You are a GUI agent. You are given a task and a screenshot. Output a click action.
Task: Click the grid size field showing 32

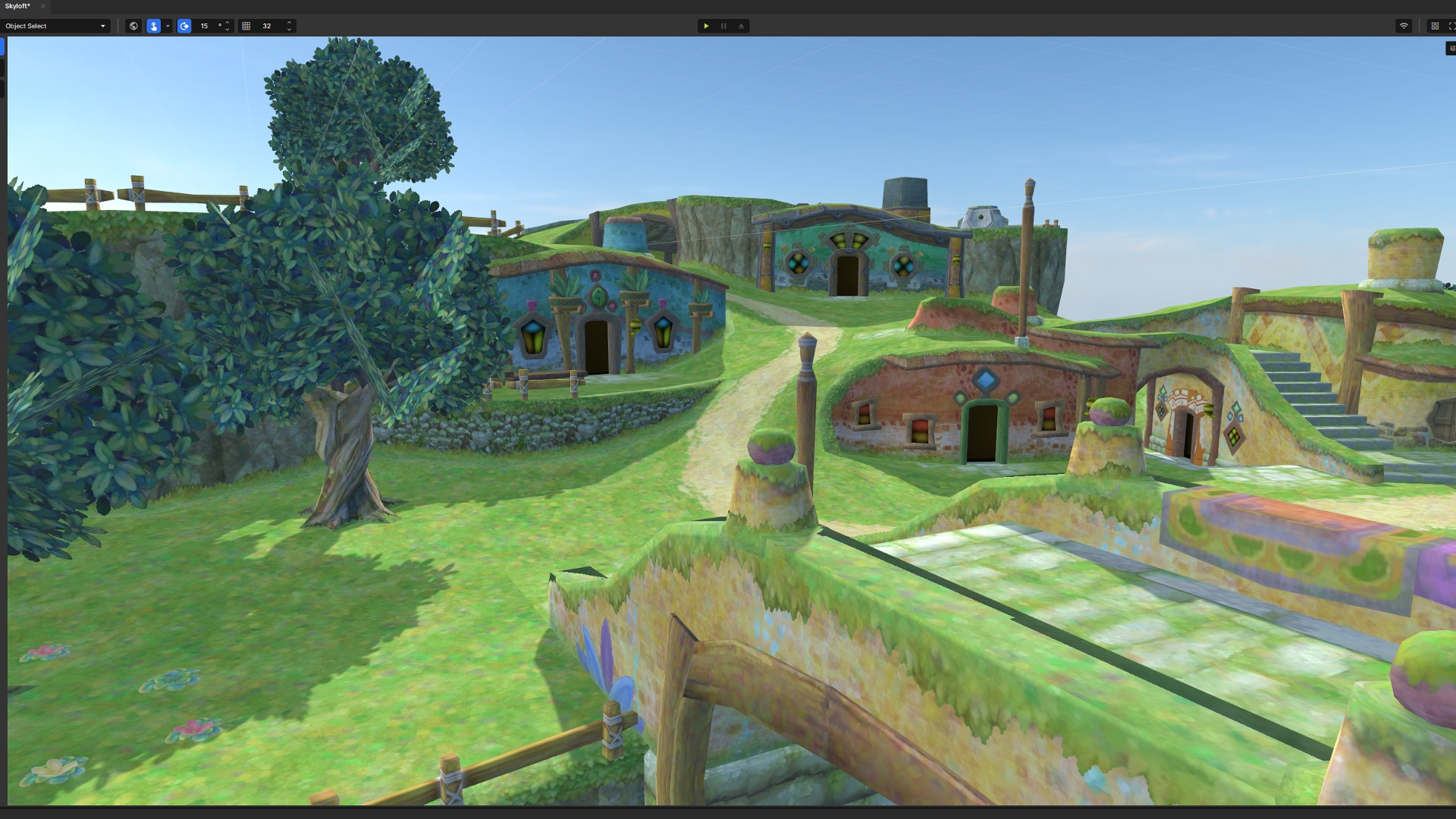267,26
